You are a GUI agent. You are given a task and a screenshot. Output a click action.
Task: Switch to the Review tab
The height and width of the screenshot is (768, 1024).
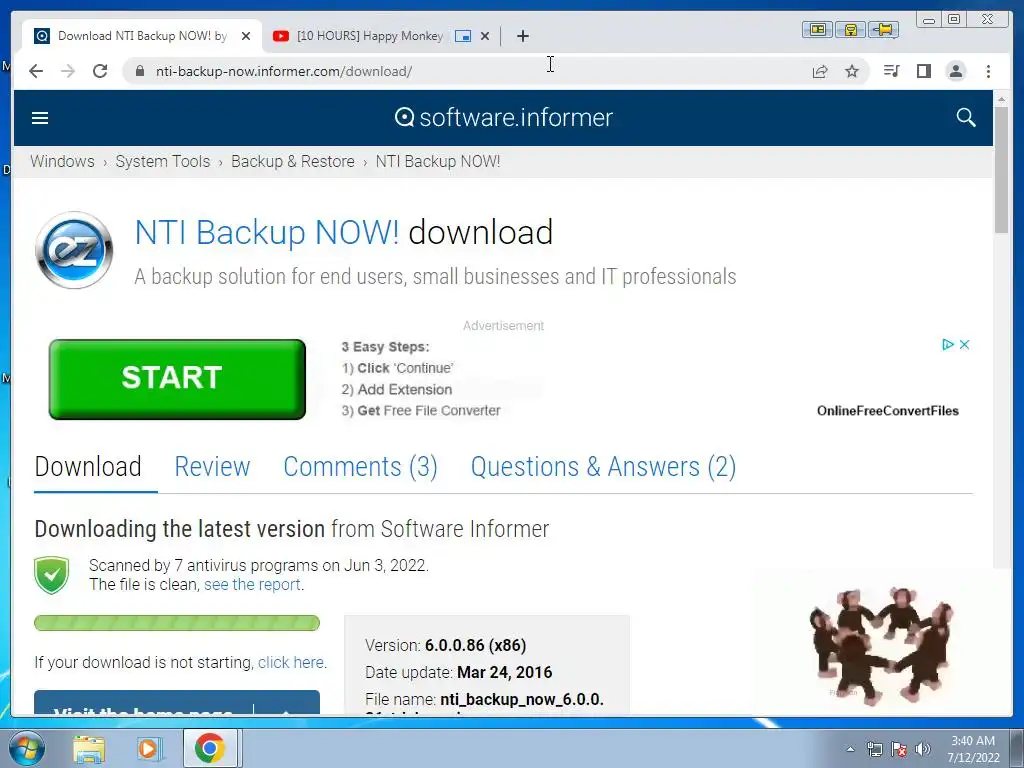[x=212, y=467]
